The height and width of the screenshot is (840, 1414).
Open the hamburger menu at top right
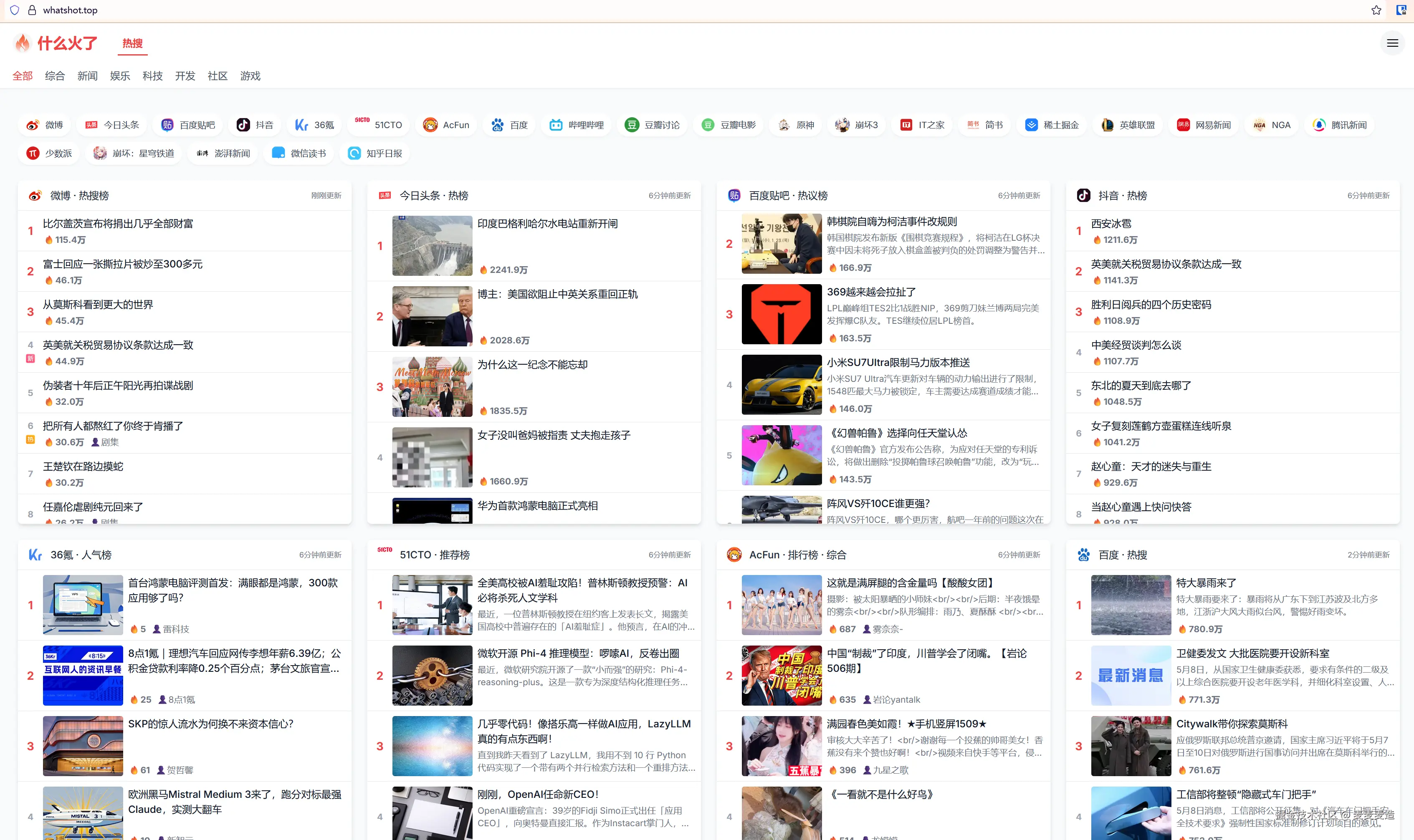1392,43
